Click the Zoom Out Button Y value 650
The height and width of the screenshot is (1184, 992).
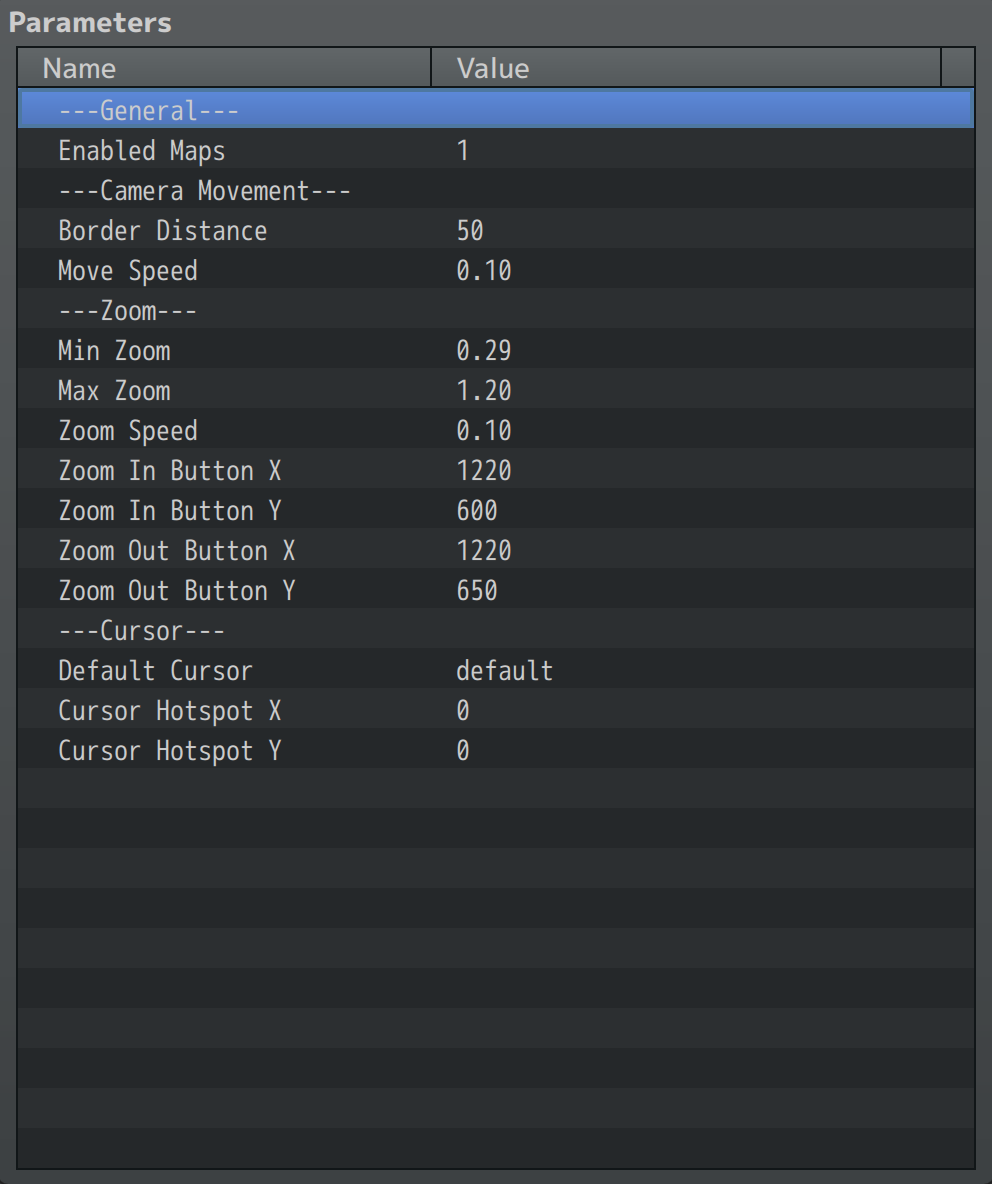476,590
